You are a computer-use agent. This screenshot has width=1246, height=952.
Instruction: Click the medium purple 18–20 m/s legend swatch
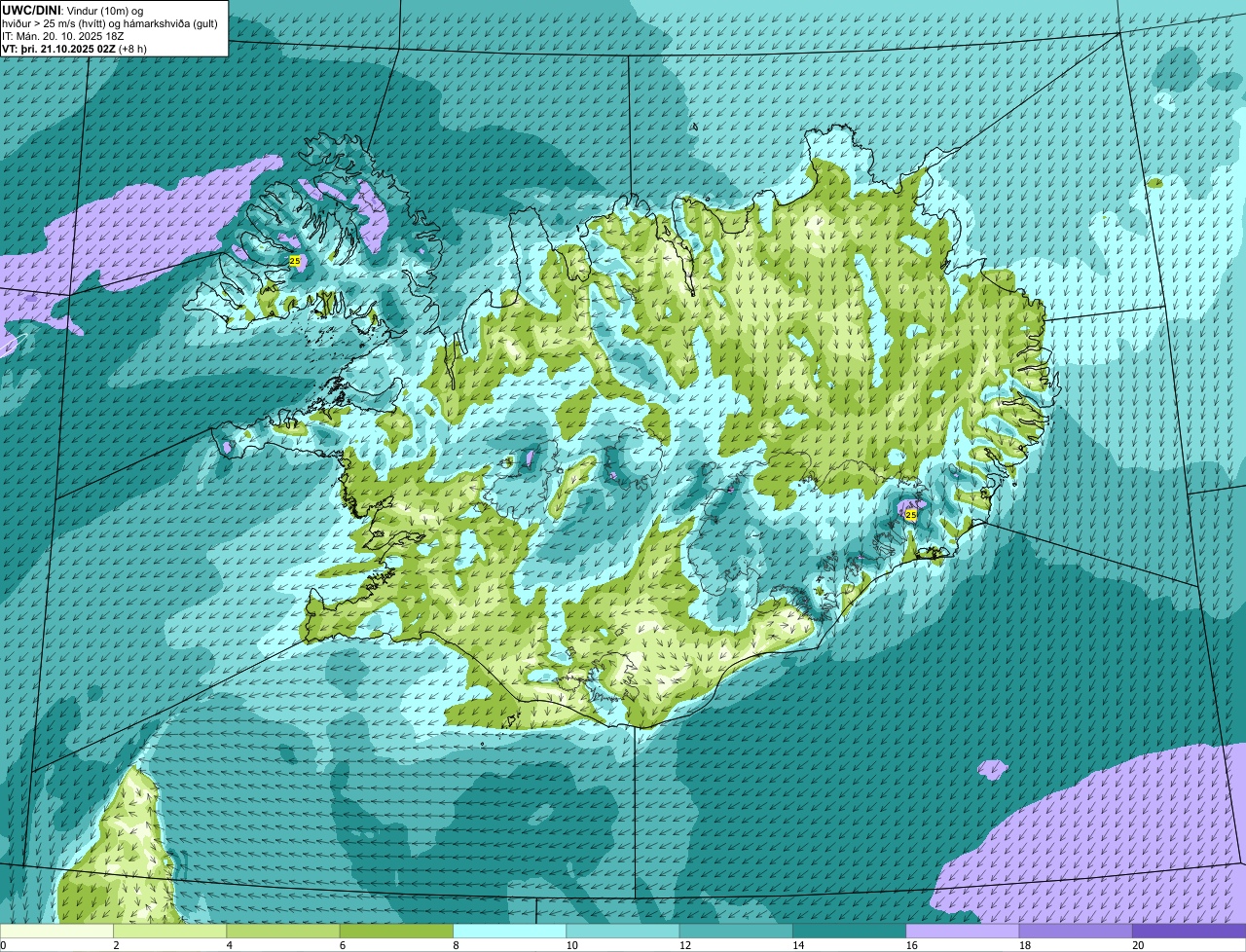[x=1076, y=932]
